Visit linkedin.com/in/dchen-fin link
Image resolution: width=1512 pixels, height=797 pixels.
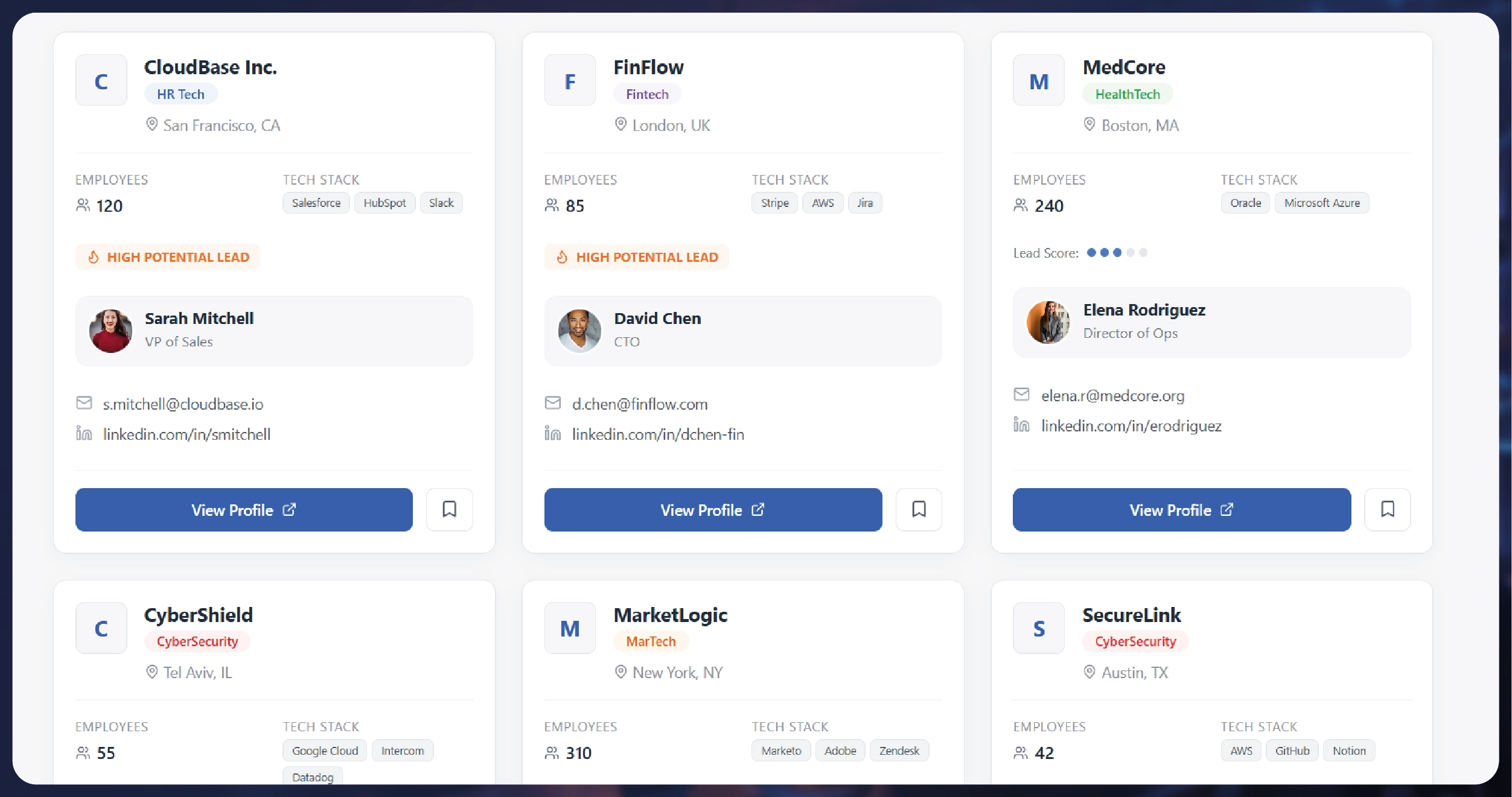[658, 434]
